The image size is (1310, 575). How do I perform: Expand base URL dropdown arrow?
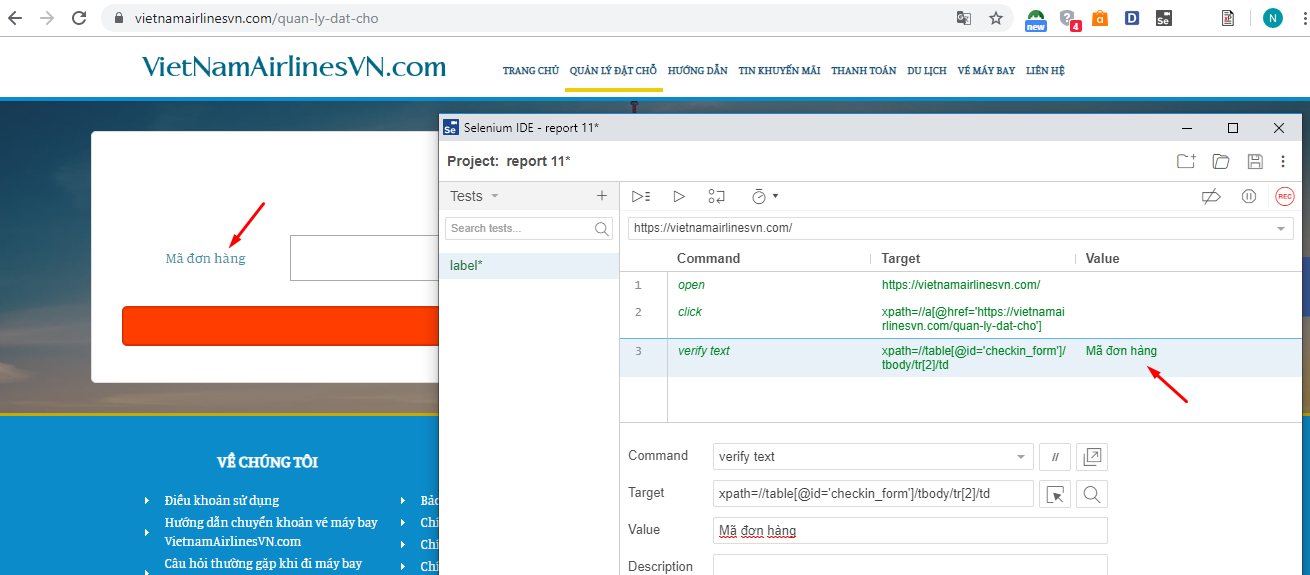(1281, 229)
